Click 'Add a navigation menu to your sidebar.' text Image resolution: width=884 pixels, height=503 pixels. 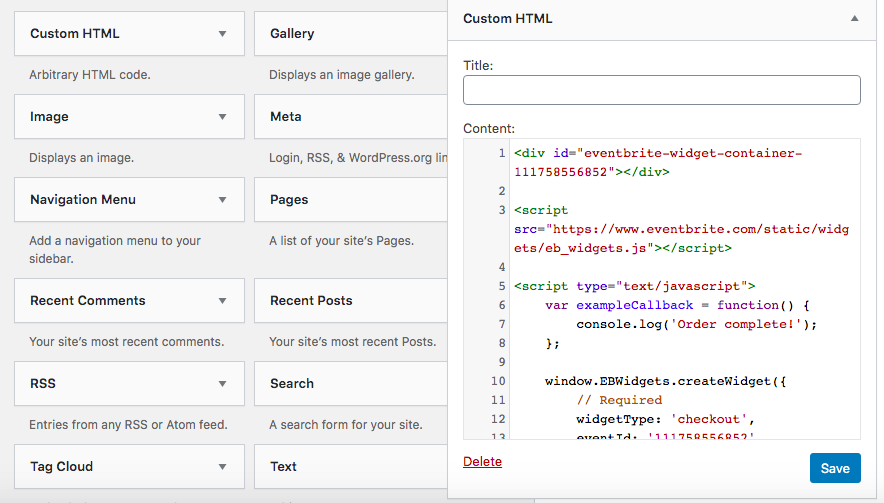point(115,249)
